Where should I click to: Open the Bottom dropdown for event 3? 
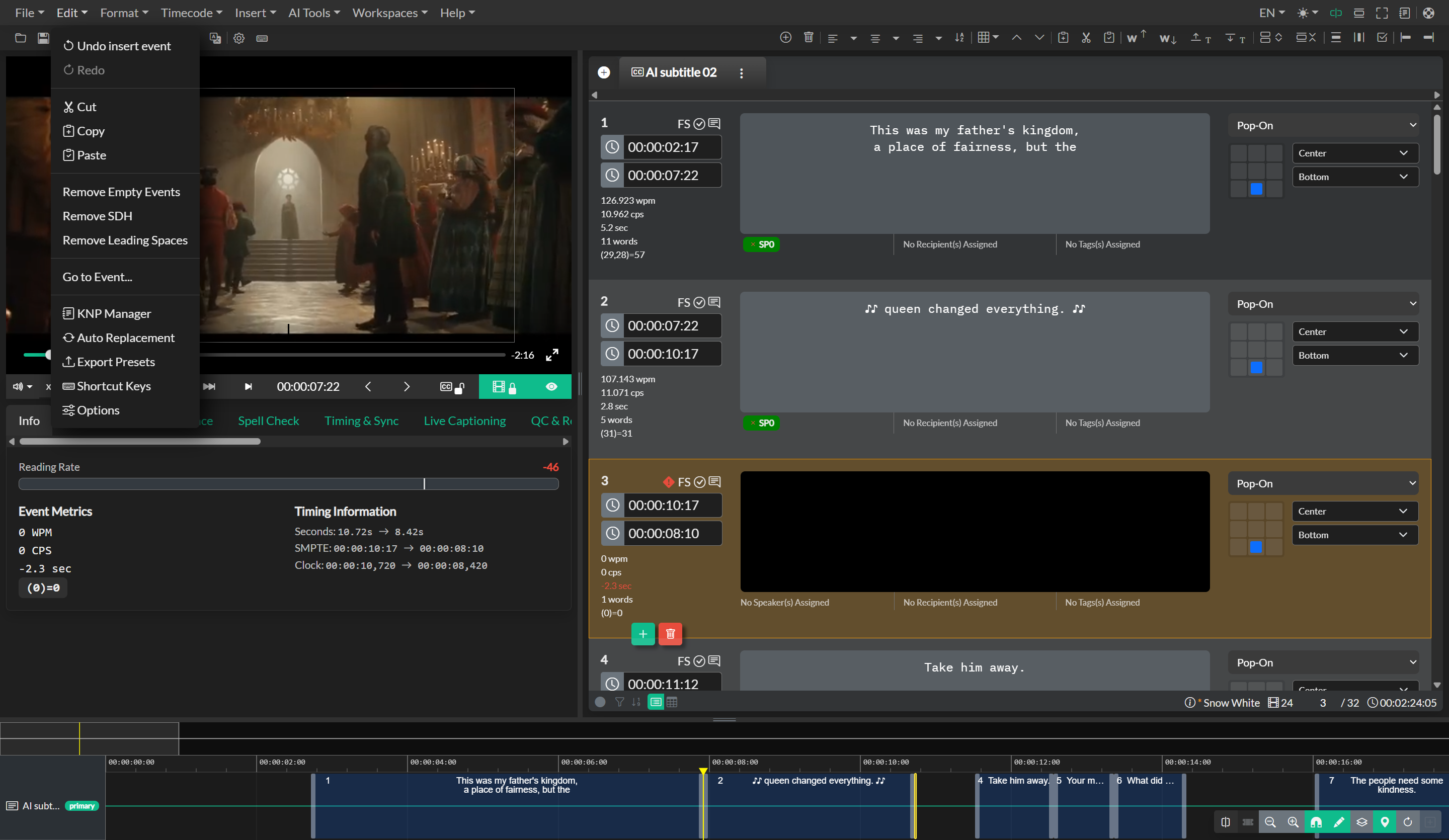[1355, 535]
